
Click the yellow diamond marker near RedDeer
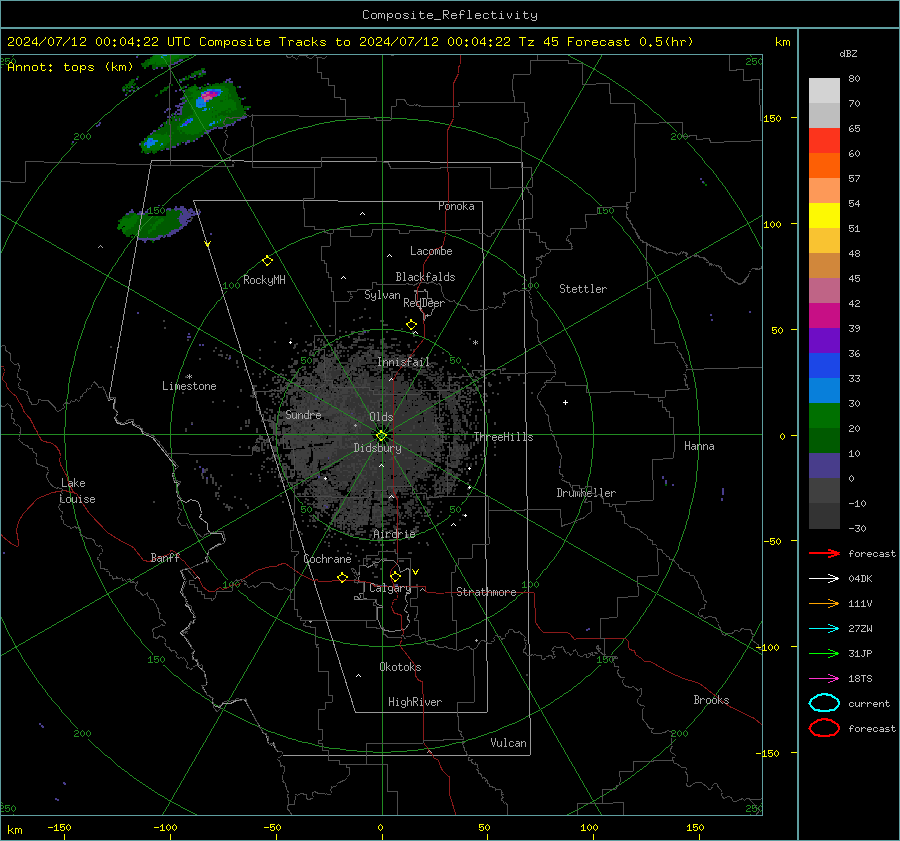[x=411, y=325]
